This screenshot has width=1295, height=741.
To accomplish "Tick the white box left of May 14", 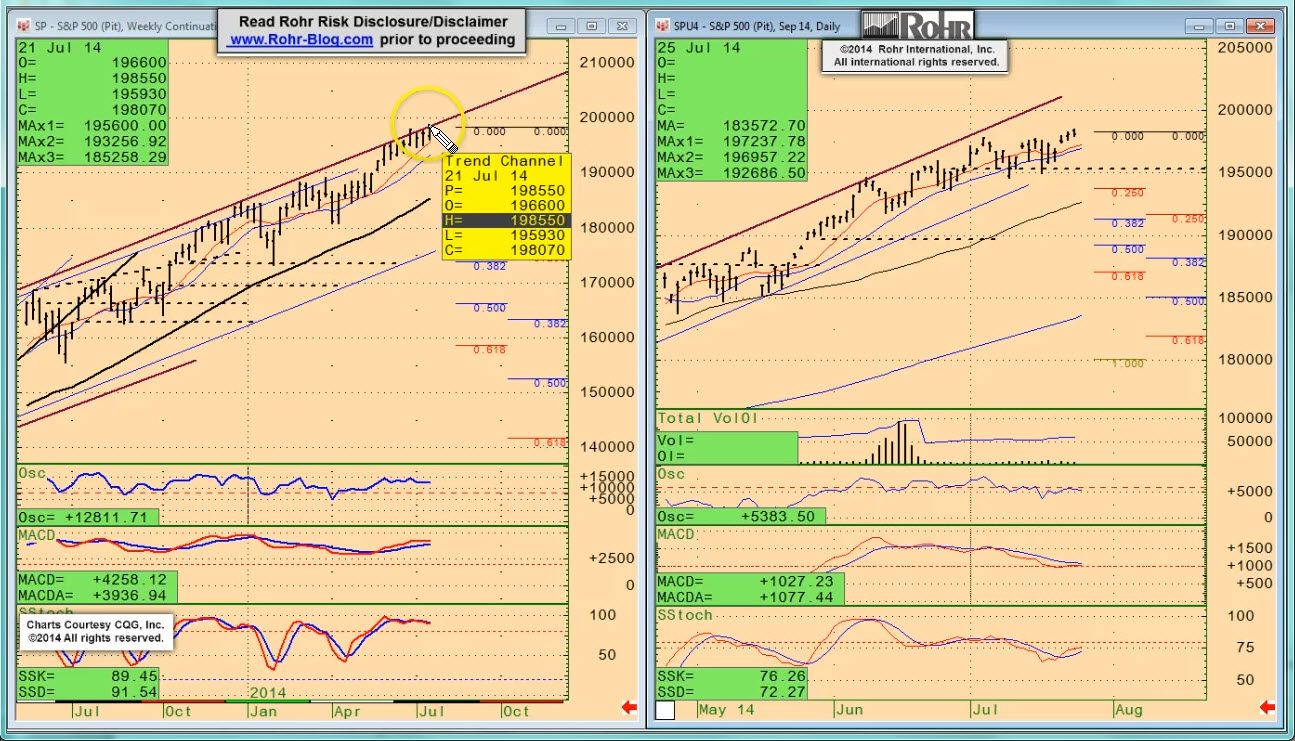I will tap(665, 710).
